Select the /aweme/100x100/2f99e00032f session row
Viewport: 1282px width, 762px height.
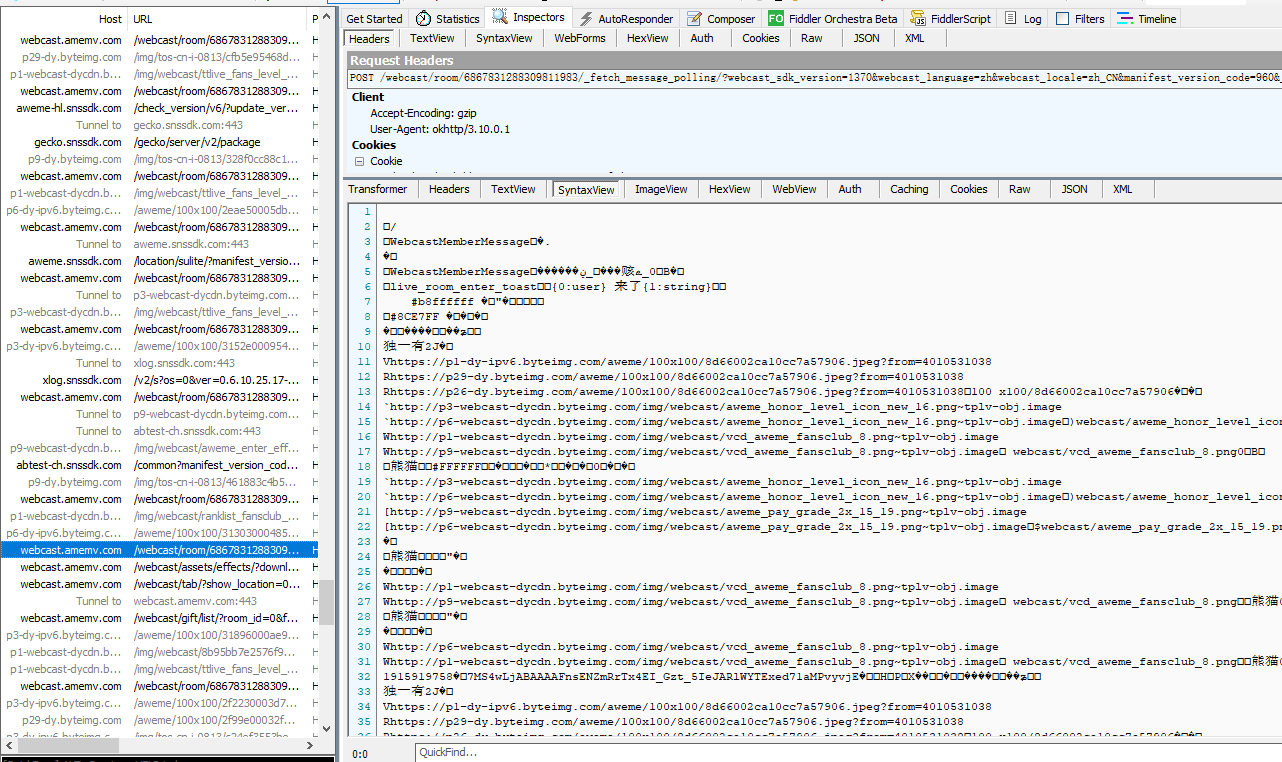160,720
